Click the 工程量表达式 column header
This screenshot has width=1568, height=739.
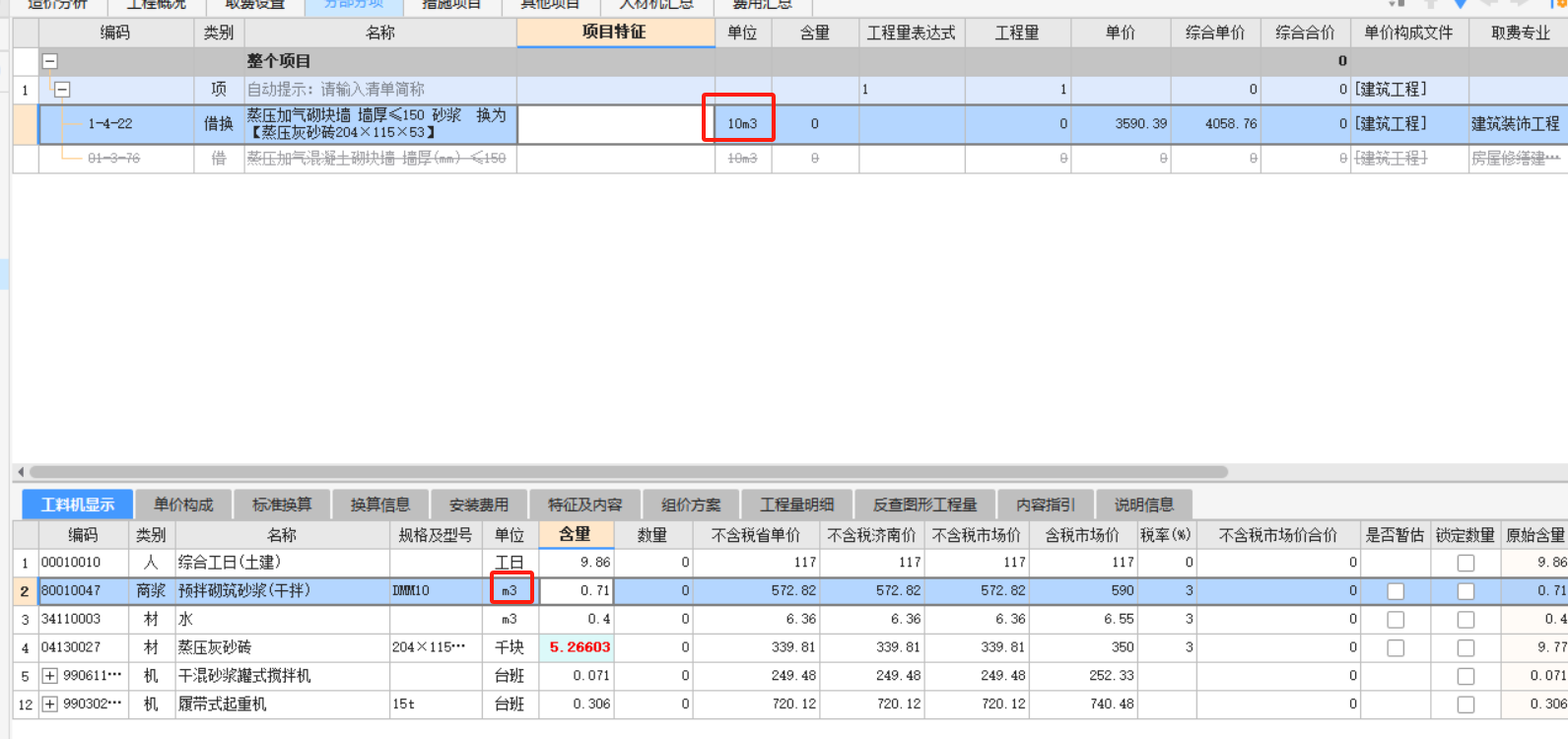click(x=912, y=33)
